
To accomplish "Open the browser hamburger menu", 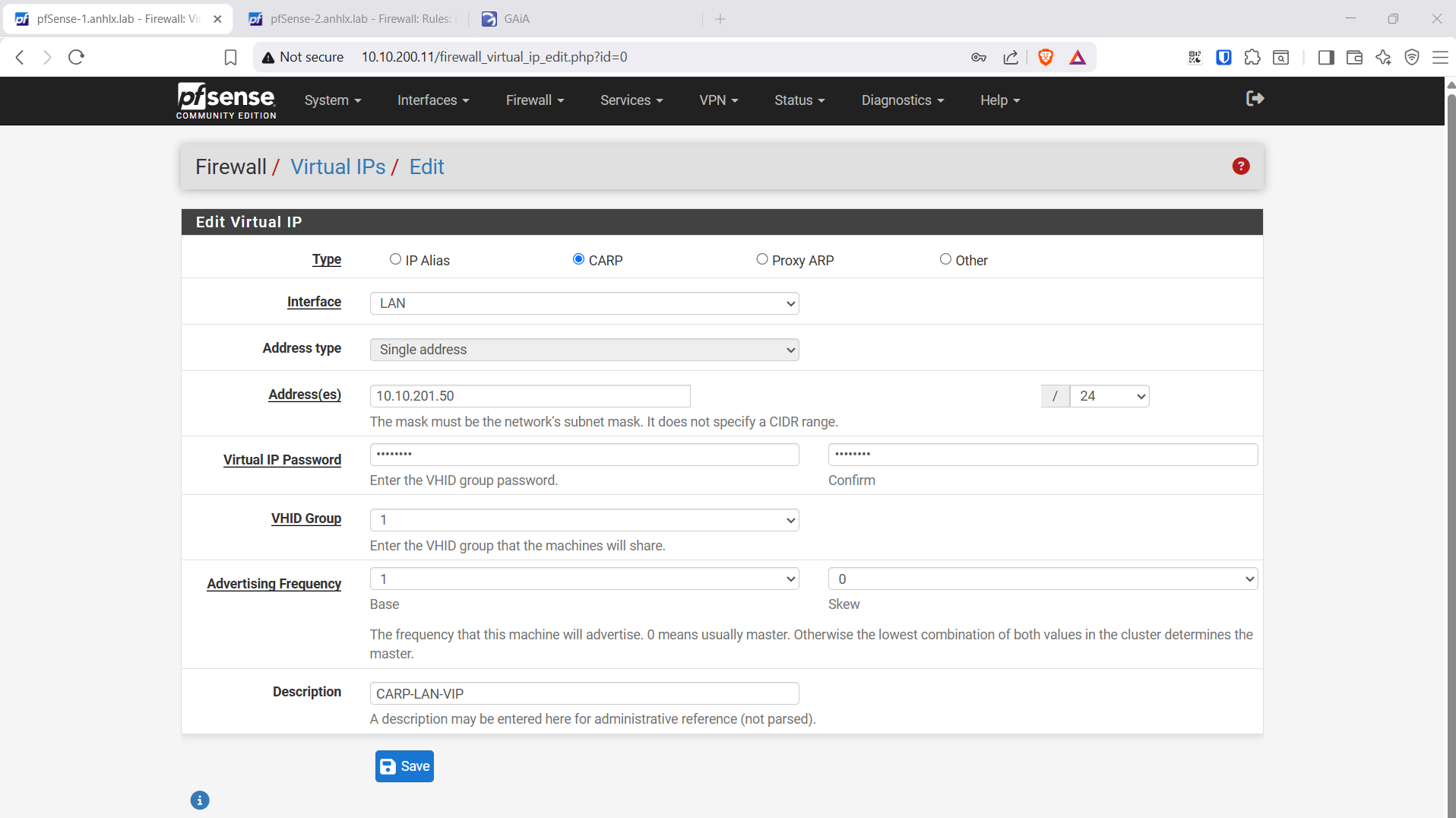I will (1440, 58).
